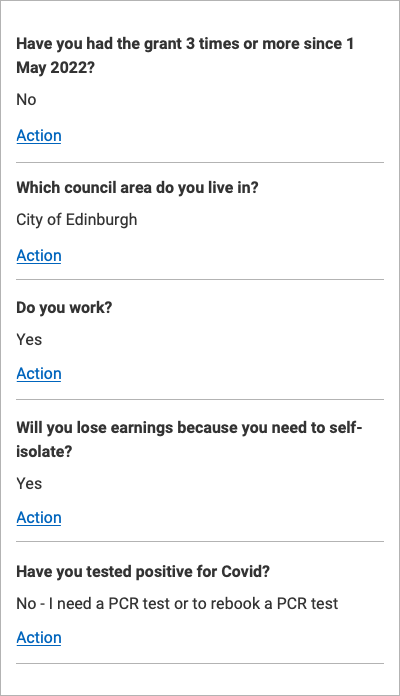Screen dimensions: 400x696
Task: Select the 'No - I need a PCR test' answer
Action: (x=177, y=604)
